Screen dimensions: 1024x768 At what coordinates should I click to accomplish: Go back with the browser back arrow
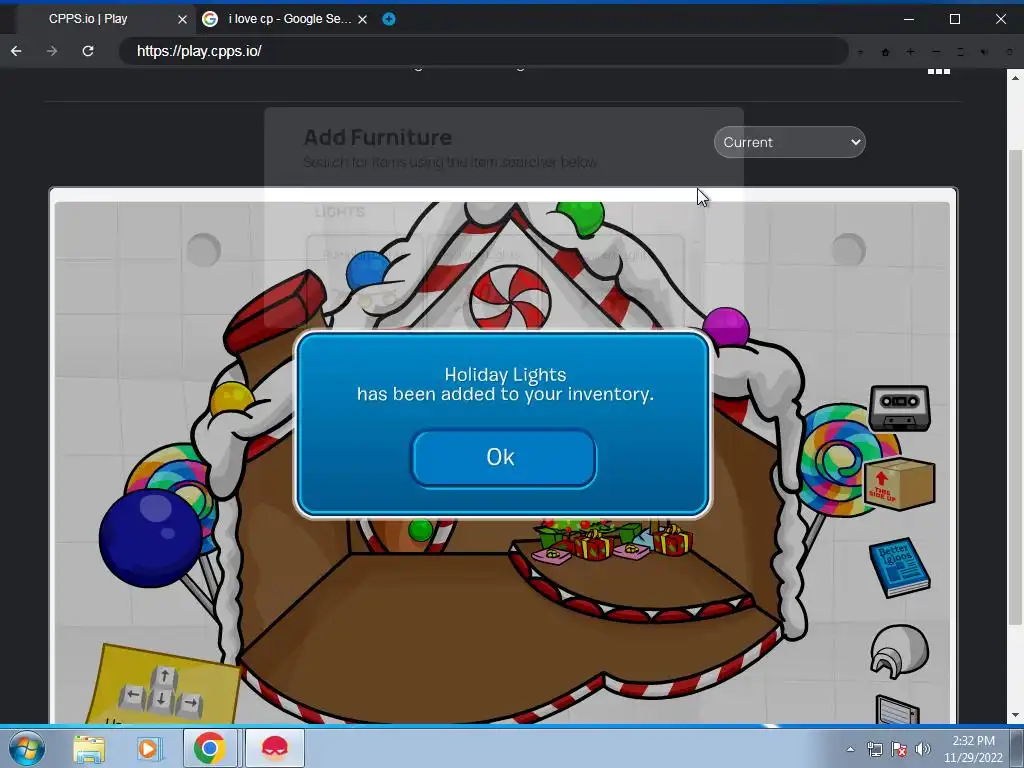pos(16,51)
